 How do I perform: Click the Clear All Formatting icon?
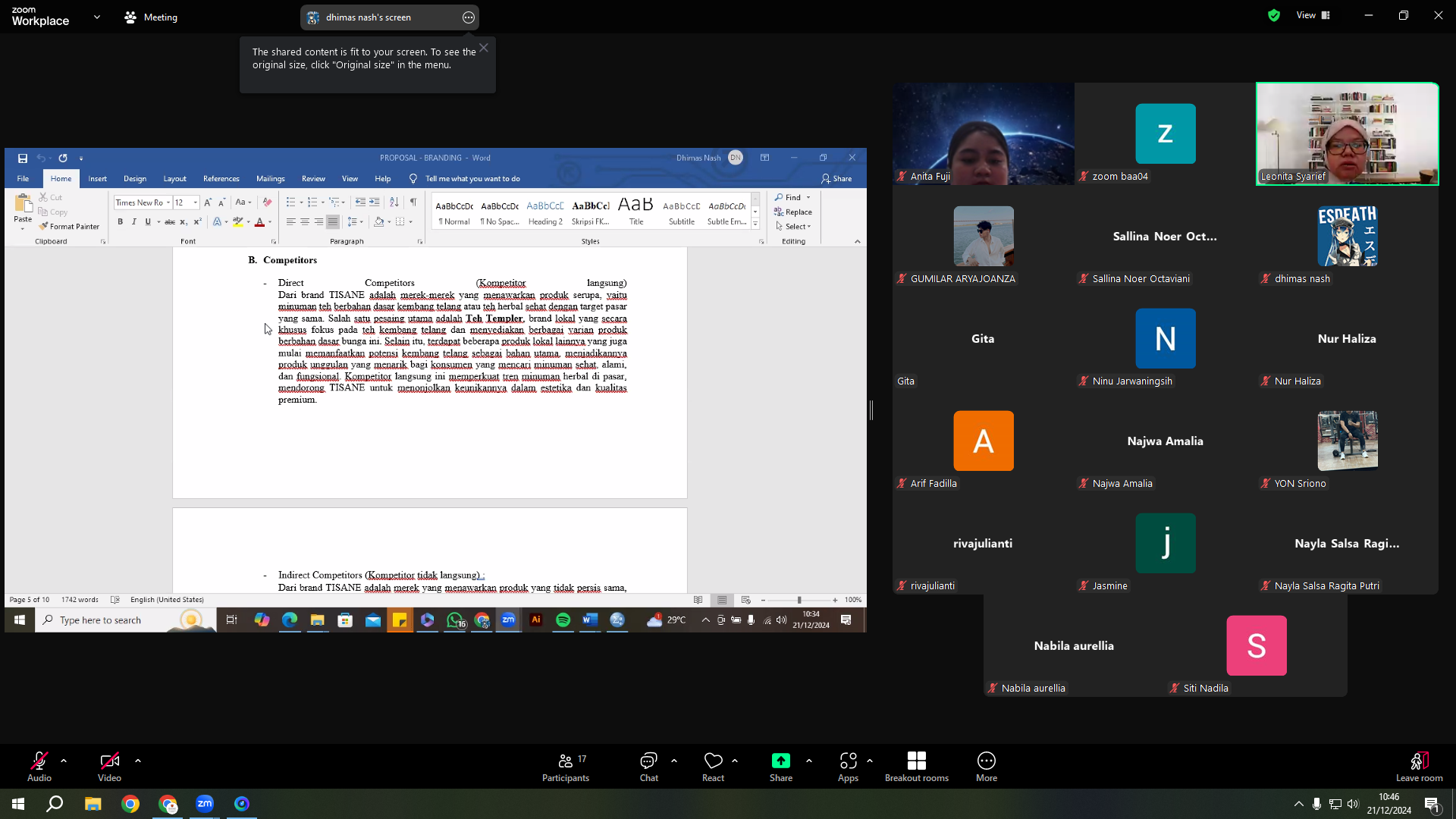pyautogui.click(x=267, y=202)
